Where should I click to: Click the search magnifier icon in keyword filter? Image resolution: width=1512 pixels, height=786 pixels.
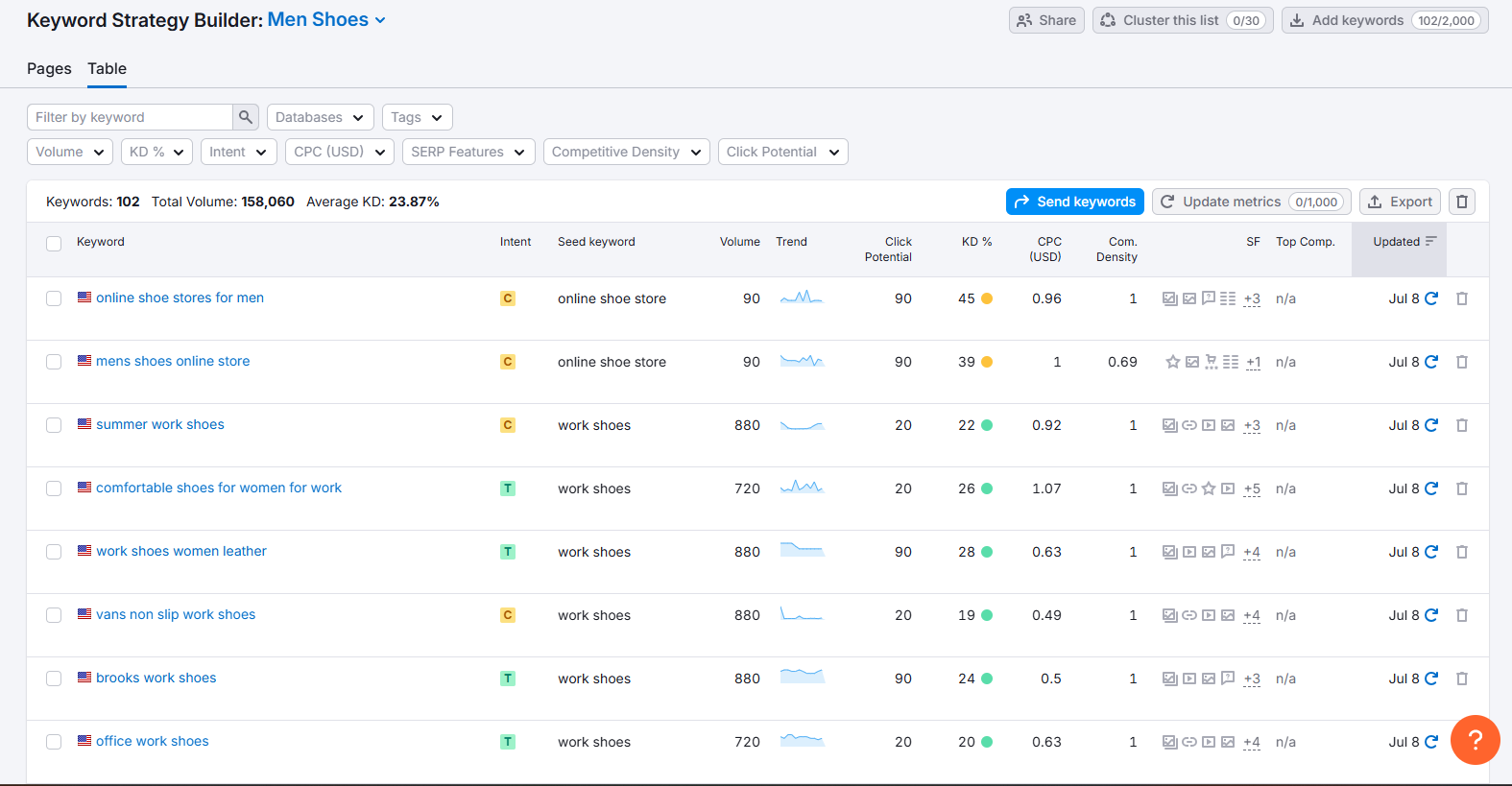[246, 117]
